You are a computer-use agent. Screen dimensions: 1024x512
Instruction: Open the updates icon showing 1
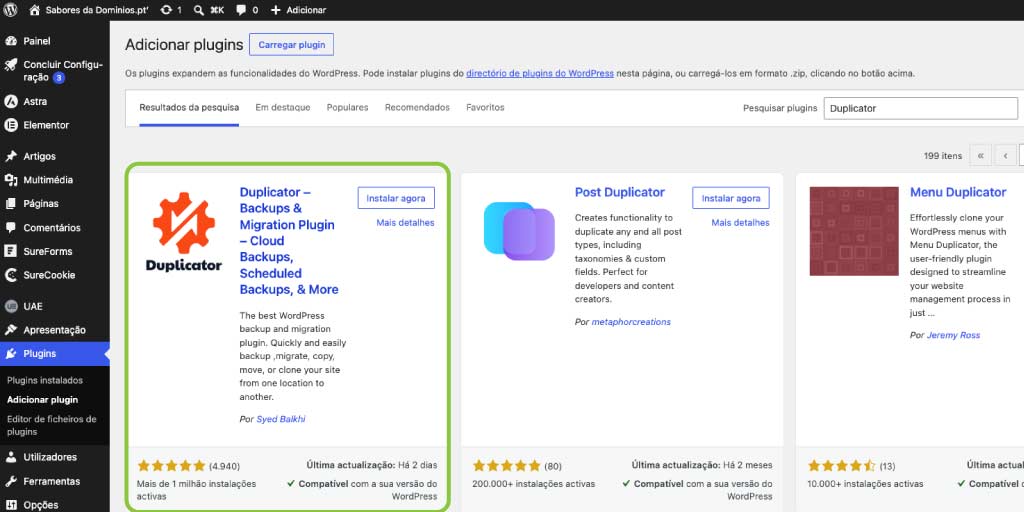(x=167, y=10)
